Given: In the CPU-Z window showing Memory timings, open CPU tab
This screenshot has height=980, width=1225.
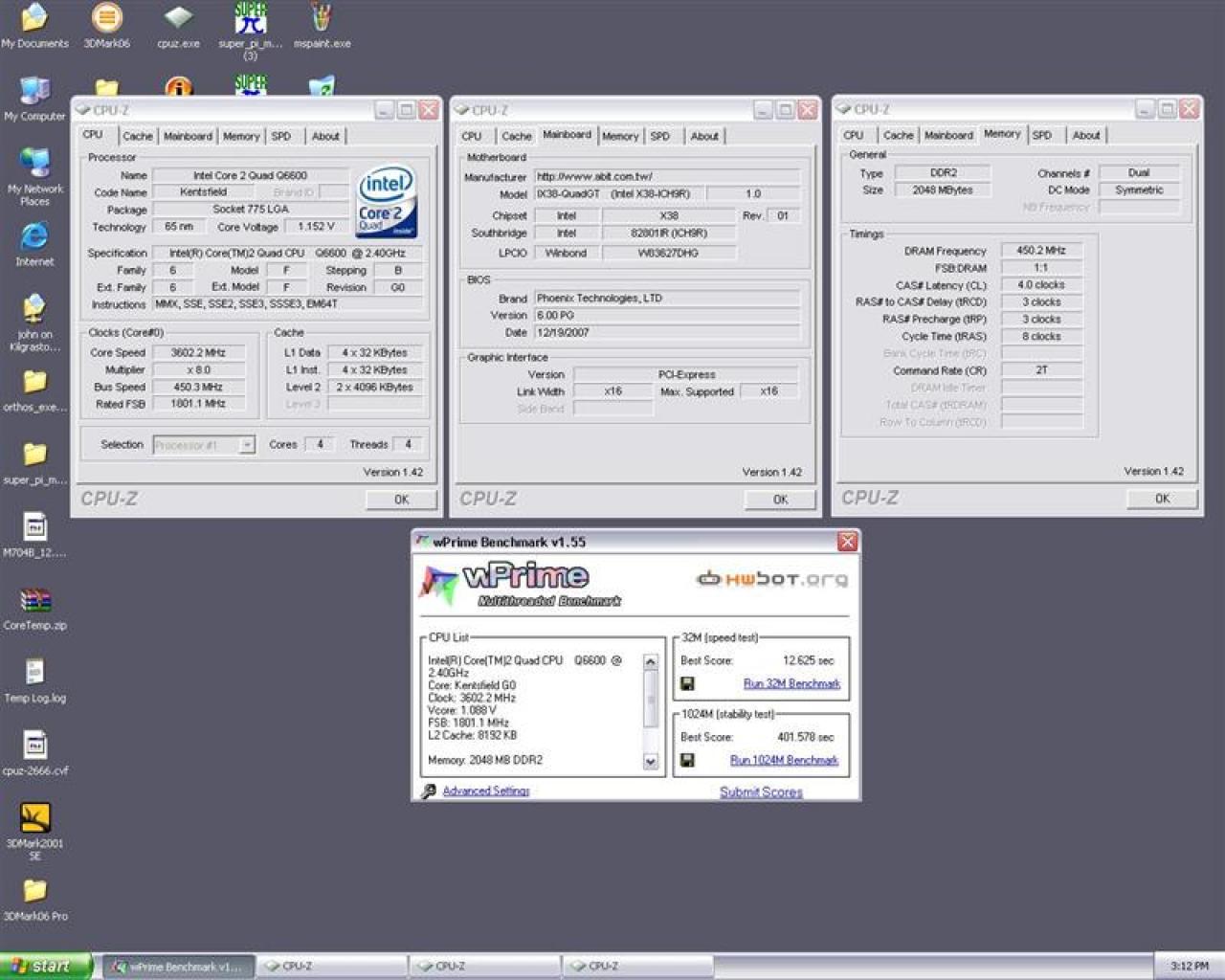Looking at the screenshot, I should click(853, 135).
